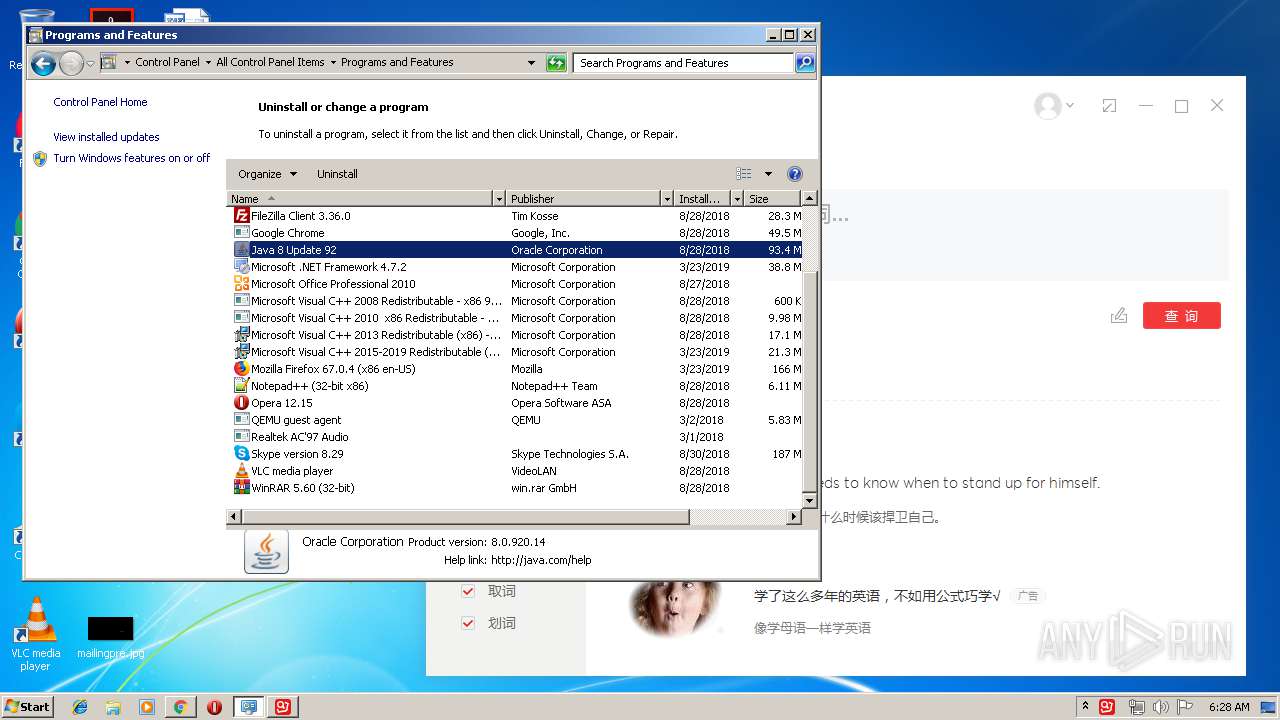Expand the avatar dropdown chevron in dictionary window

(x=1070, y=105)
